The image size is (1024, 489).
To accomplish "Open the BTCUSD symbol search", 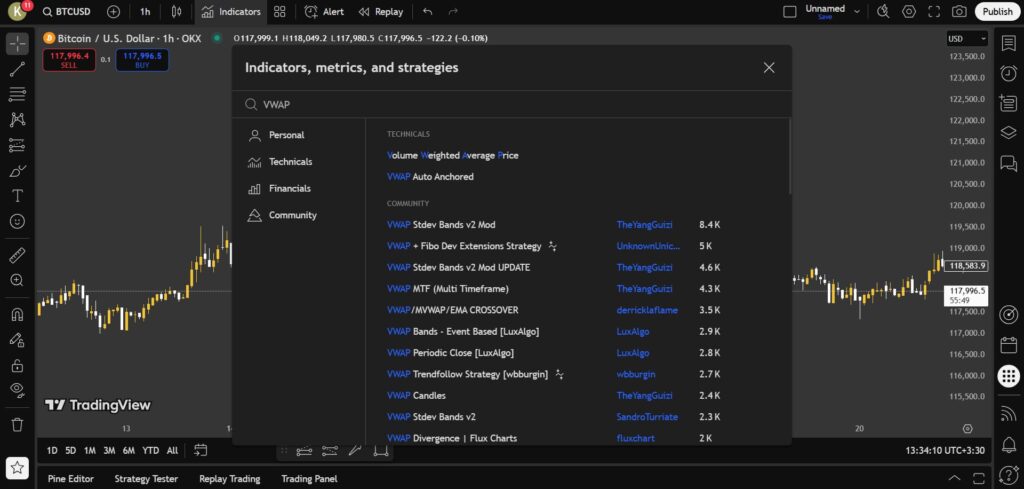I will coord(67,12).
